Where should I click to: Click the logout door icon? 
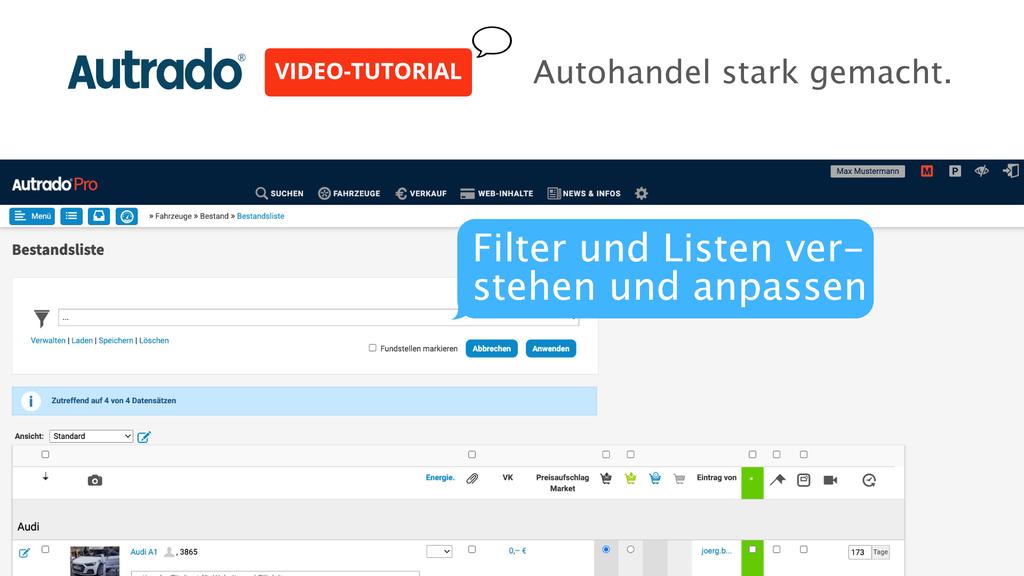click(x=1010, y=171)
